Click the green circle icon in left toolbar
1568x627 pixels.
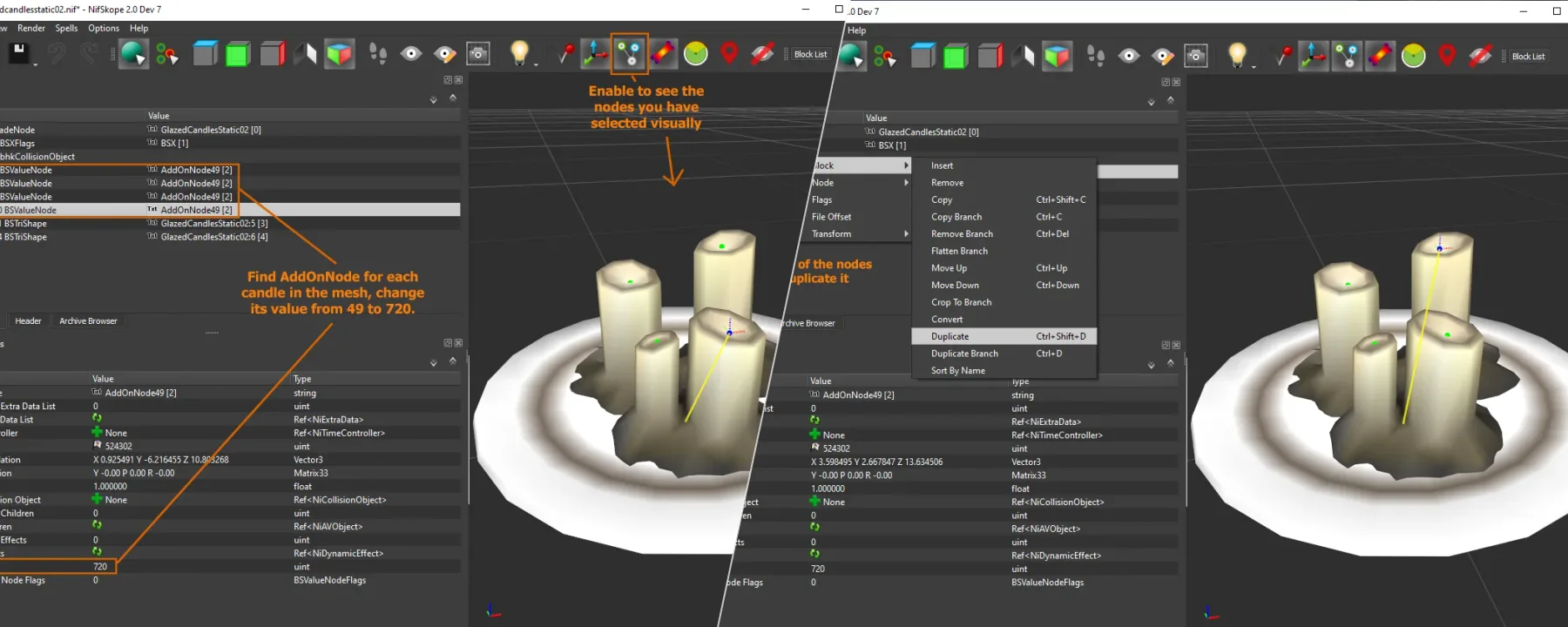coord(696,54)
